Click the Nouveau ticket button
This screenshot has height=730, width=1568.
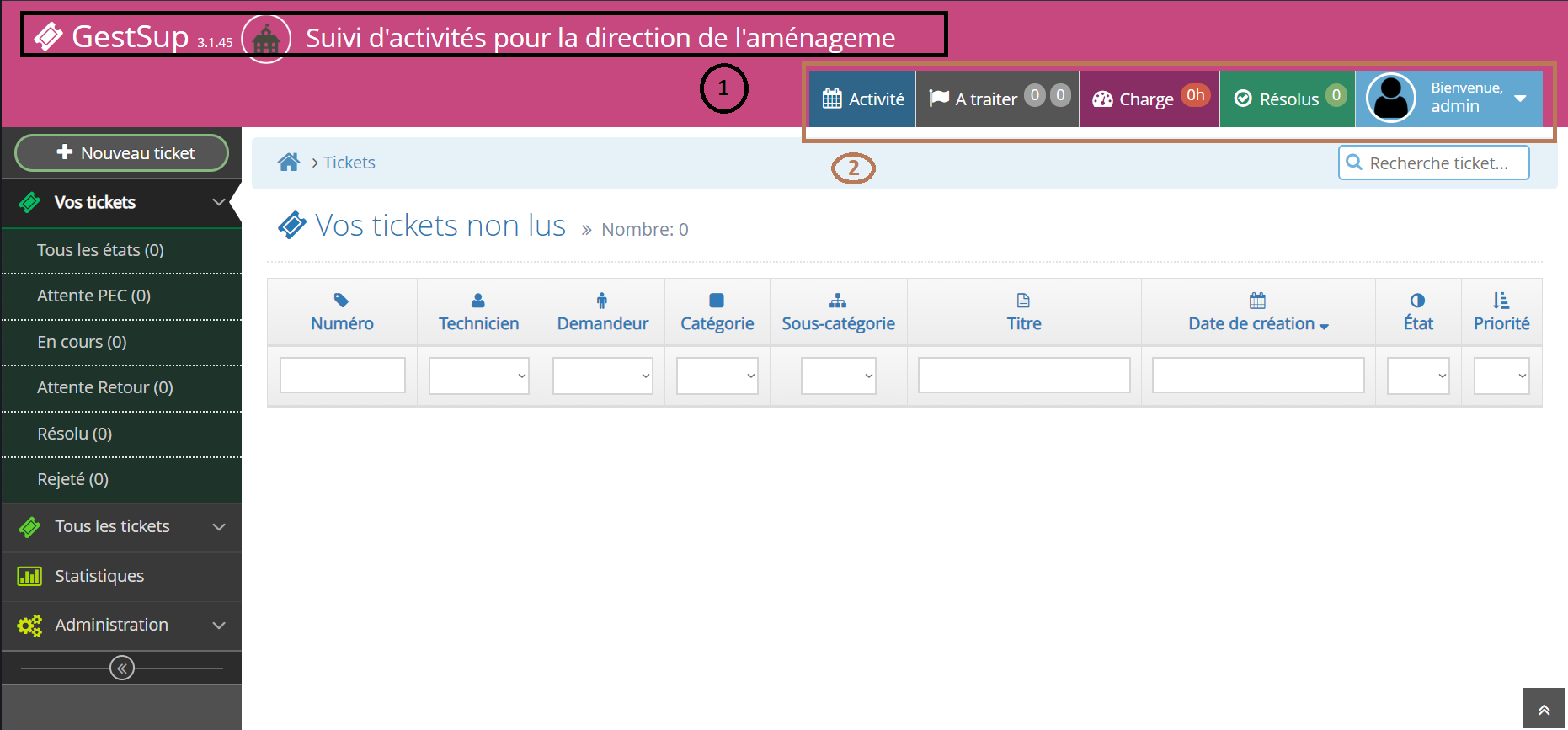[x=121, y=153]
